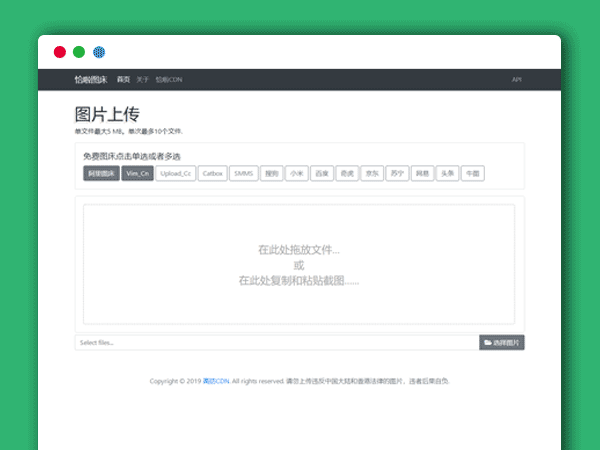Click the CDN link in footer
The width and height of the screenshot is (600, 450).
pyautogui.click(x=216, y=381)
